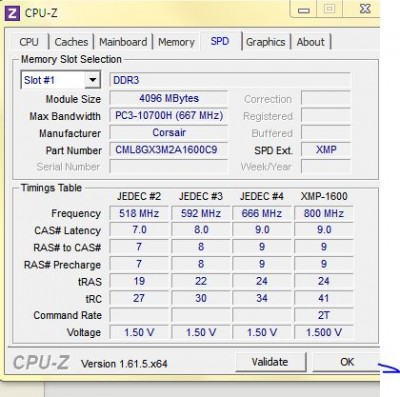This screenshot has width=400, height=397.
Task: Click the empty Serial Number field
Action: tap(169, 167)
